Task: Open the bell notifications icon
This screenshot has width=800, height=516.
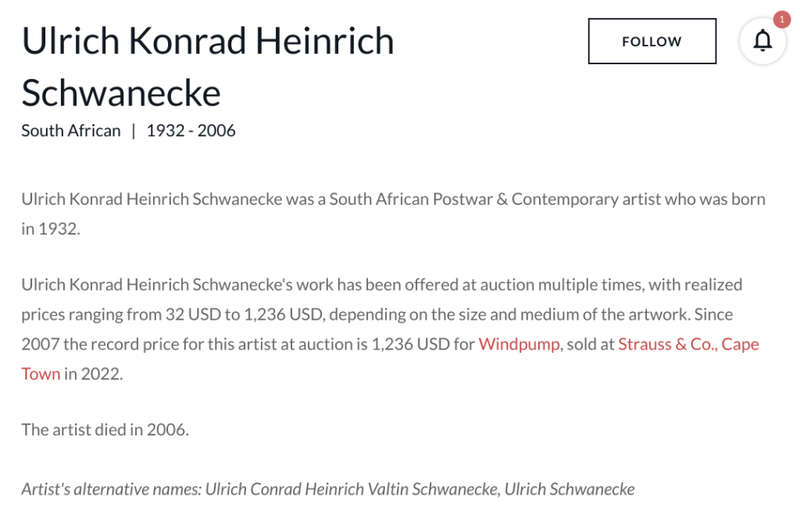Action: pos(762,41)
